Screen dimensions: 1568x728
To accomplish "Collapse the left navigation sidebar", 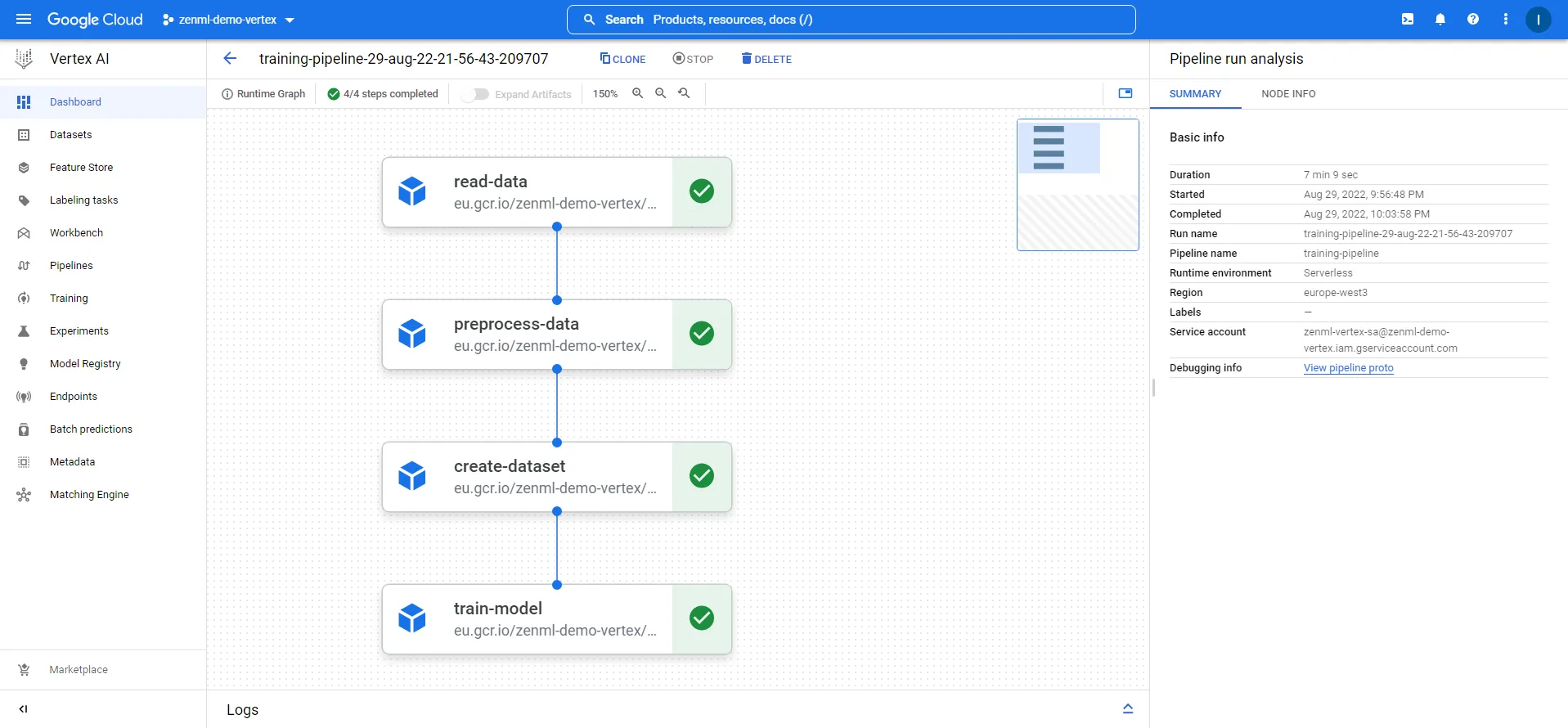I will coord(23,709).
